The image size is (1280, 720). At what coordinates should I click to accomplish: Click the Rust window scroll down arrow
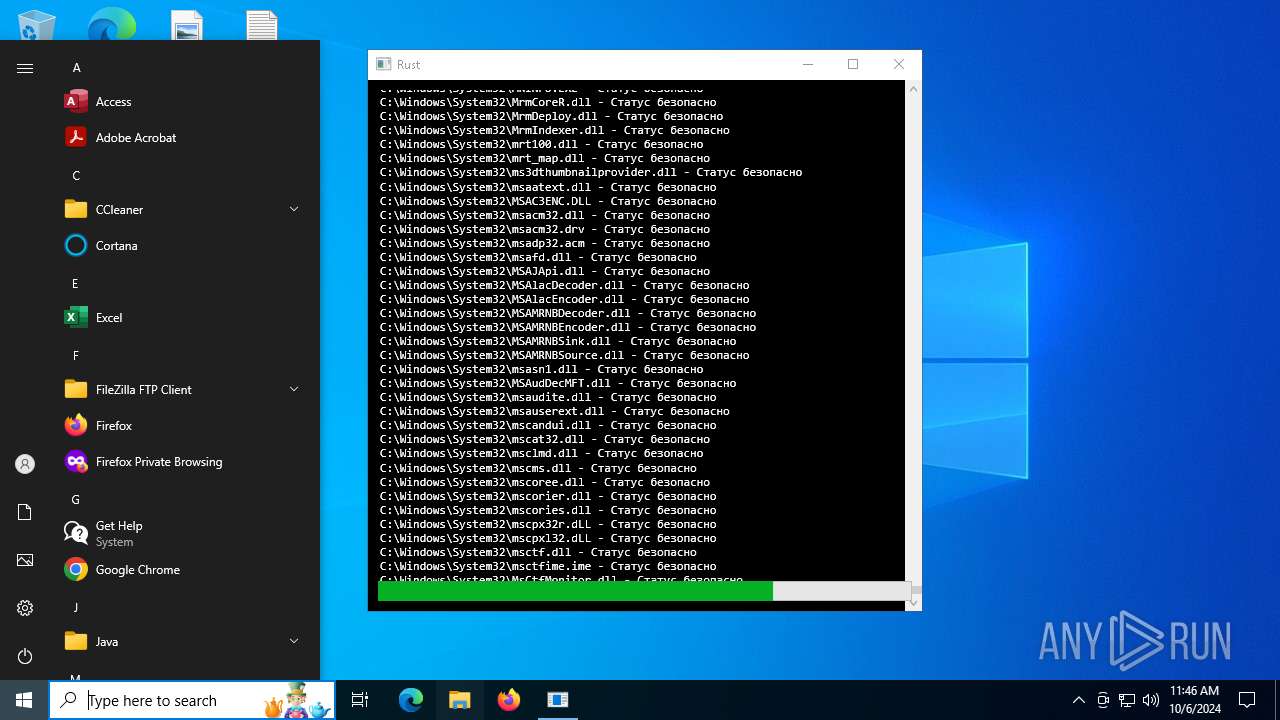pyautogui.click(x=913, y=602)
